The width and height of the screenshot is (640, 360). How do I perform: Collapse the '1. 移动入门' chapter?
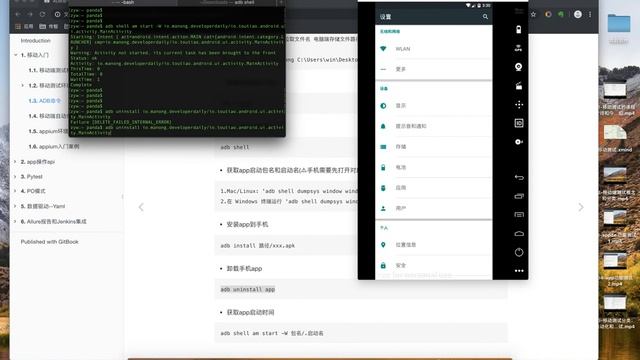(x=16, y=55)
